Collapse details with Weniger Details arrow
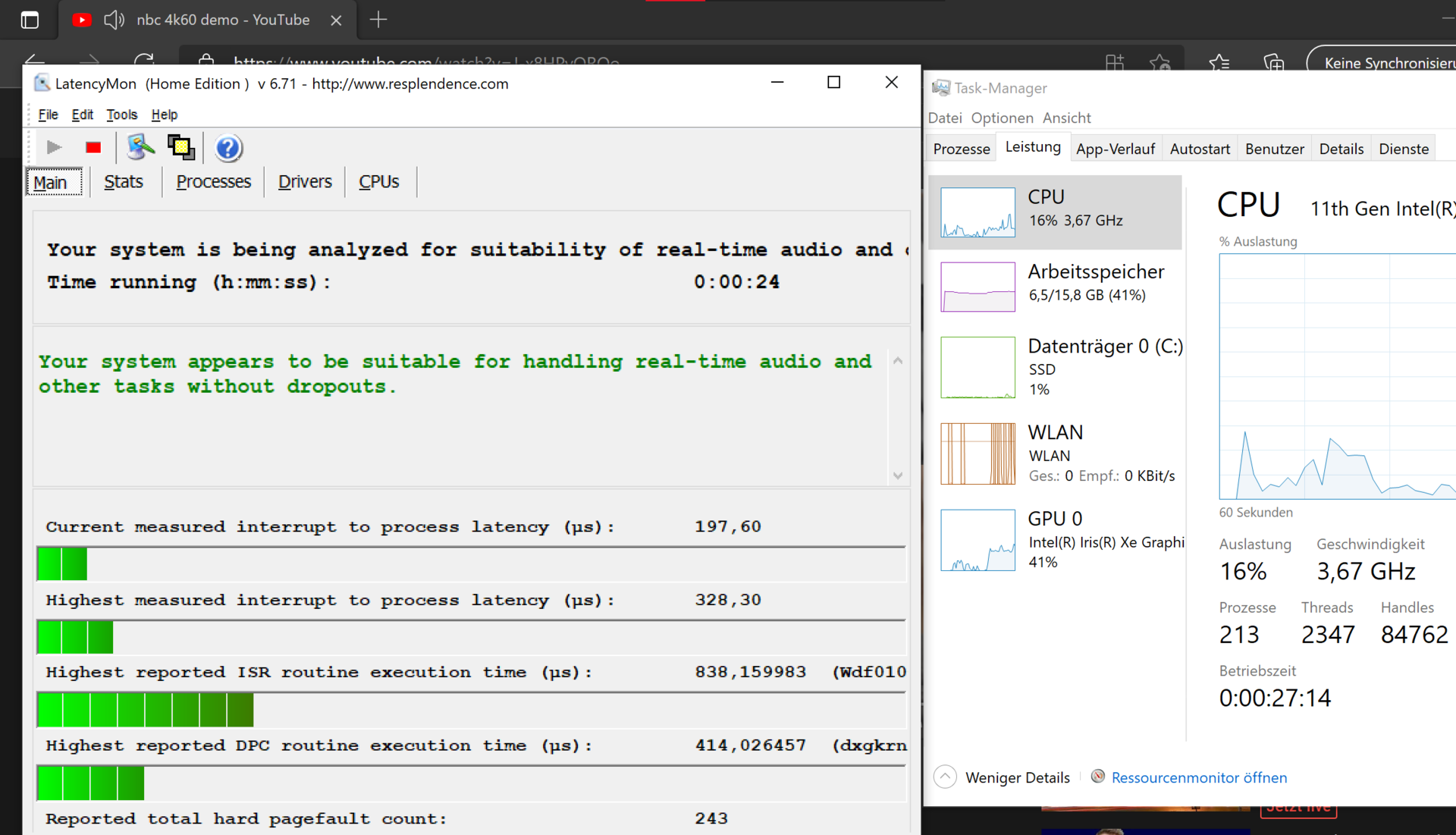This screenshot has width=1456, height=835. click(x=945, y=777)
